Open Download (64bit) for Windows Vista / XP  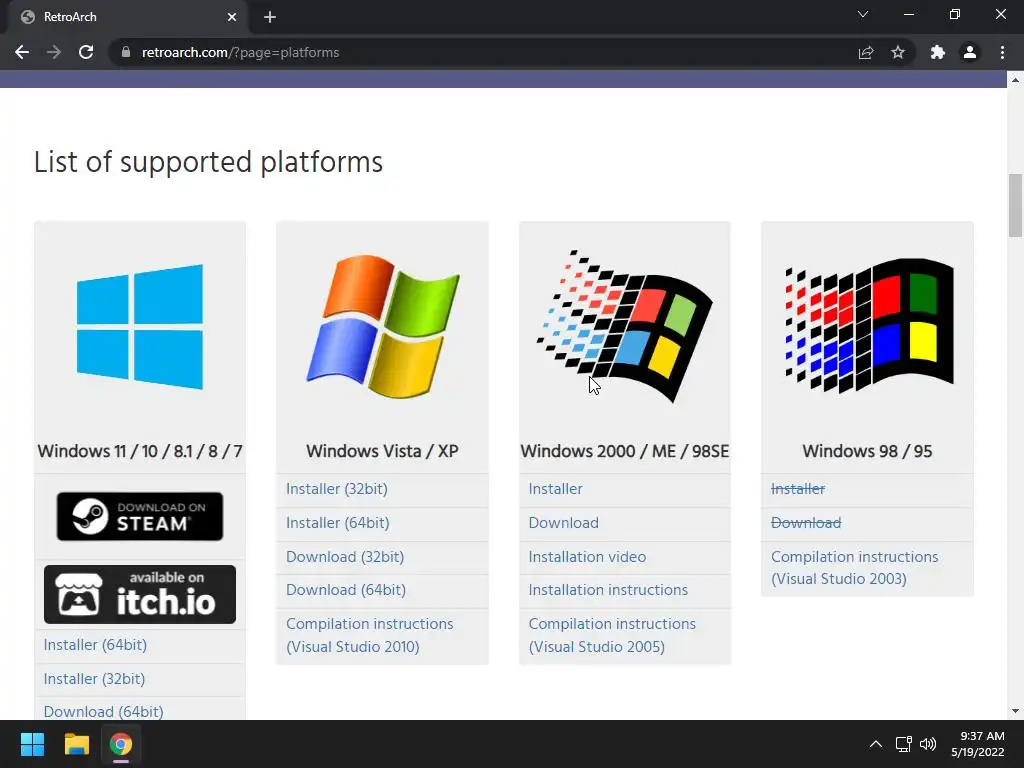pyautogui.click(x=346, y=590)
